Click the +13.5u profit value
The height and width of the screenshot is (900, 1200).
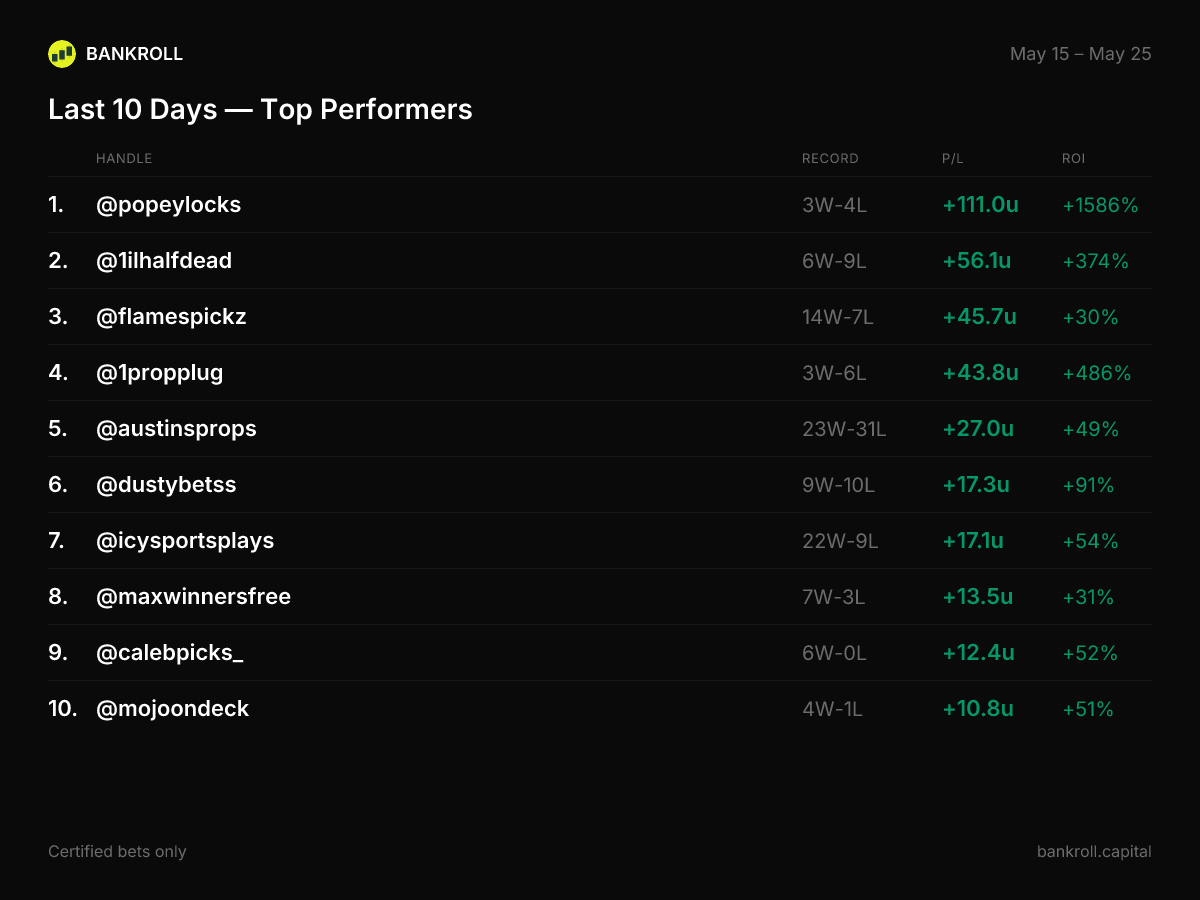(977, 597)
